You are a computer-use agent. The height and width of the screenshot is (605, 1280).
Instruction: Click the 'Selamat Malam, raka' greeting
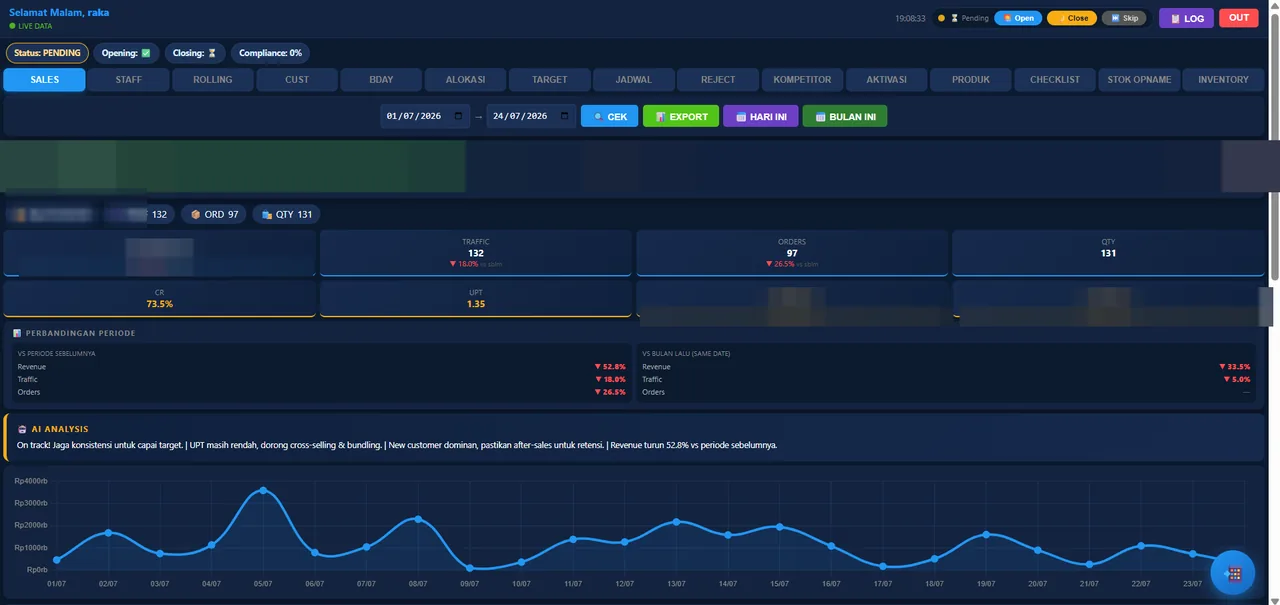click(59, 13)
